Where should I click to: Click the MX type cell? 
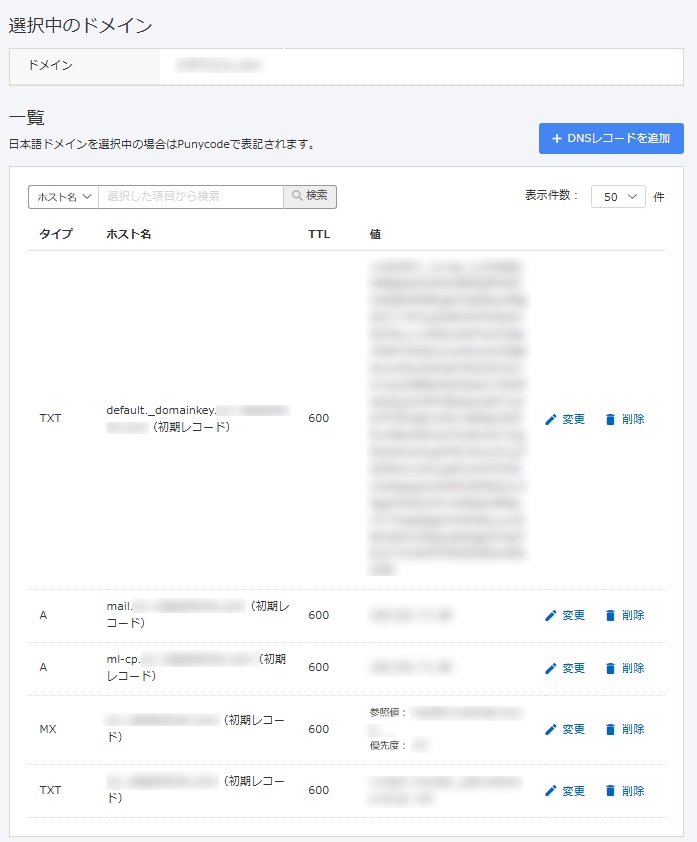pyautogui.click(x=48, y=729)
